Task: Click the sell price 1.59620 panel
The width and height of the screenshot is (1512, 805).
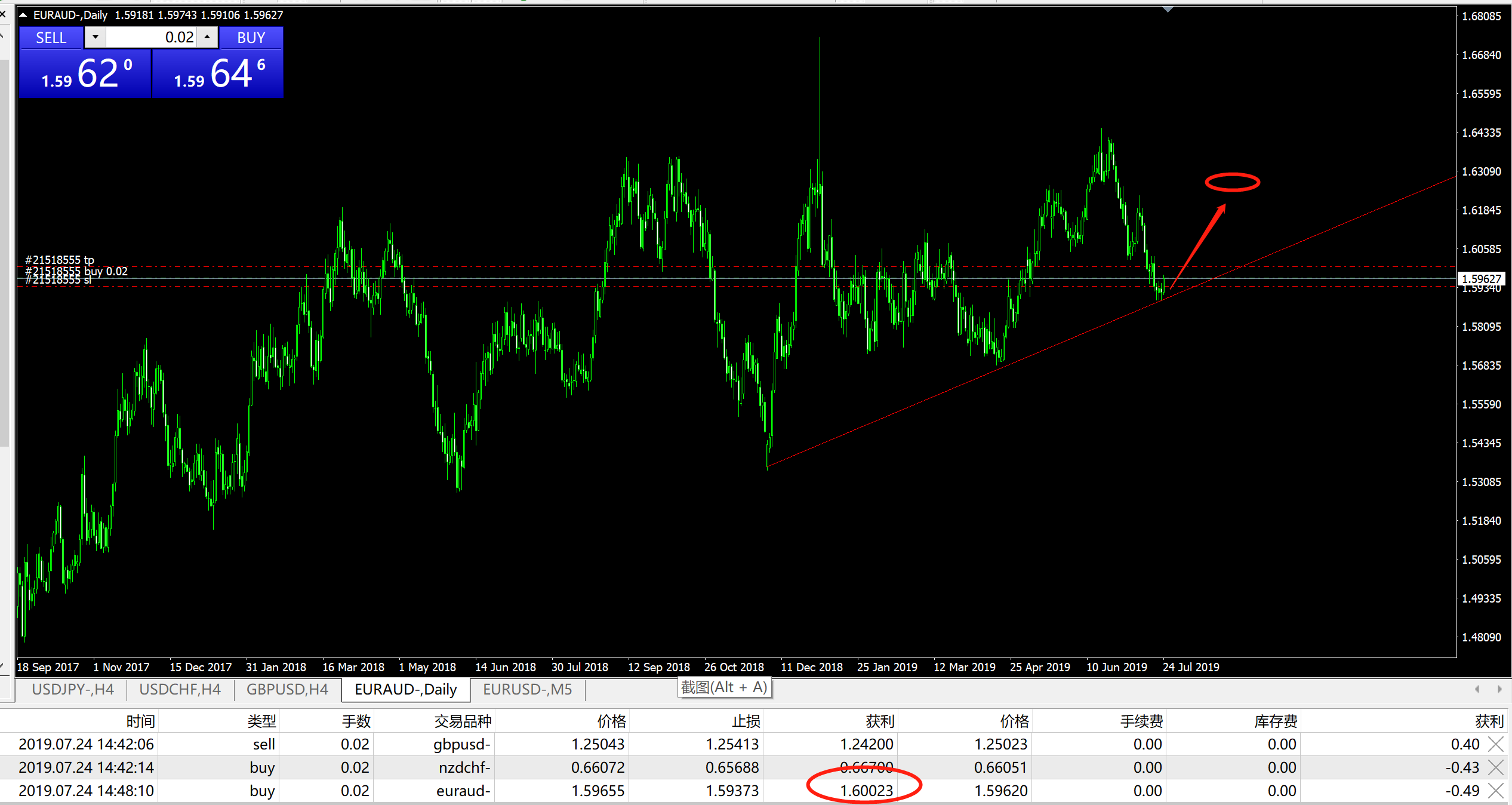Action: coord(85,73)
